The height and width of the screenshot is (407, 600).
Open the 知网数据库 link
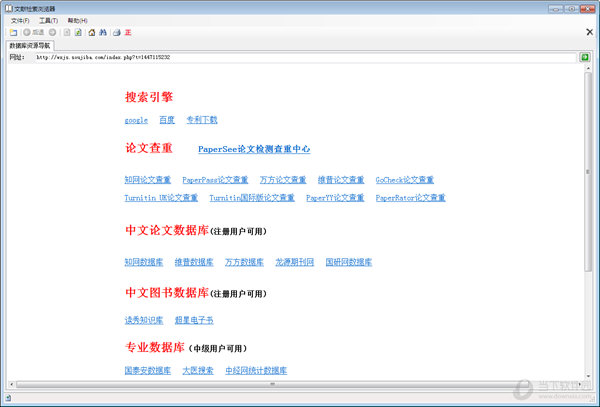tap(144, 262)
